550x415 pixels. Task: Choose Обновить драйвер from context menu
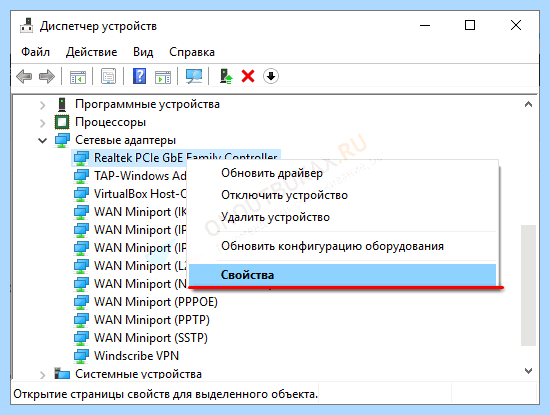342,173
